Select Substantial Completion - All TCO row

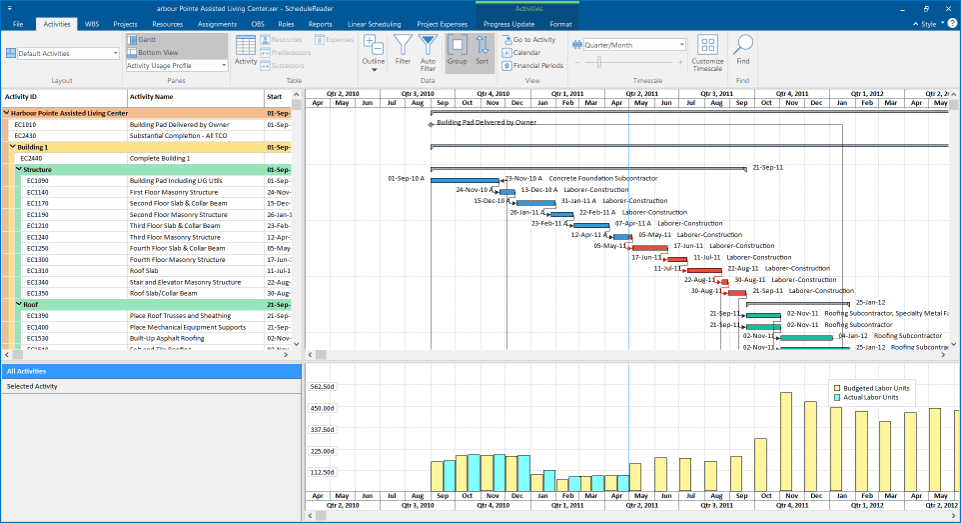point(147,136)
